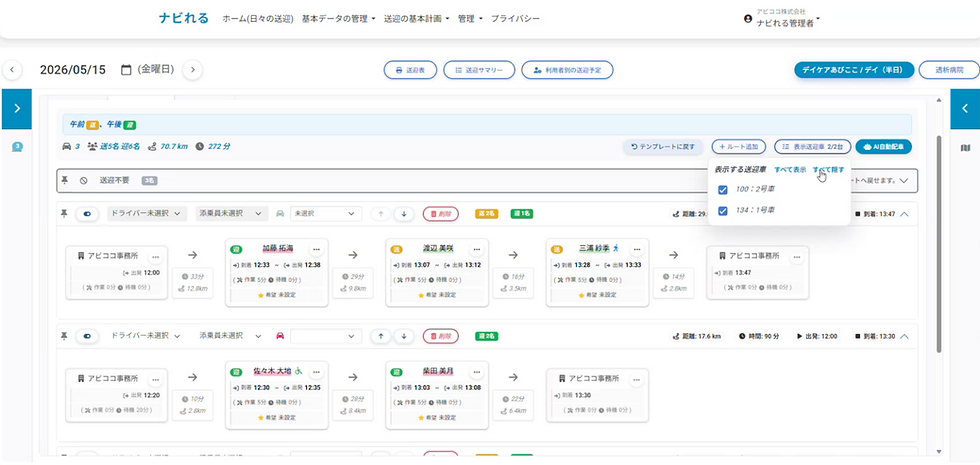980x465 pixels.
Task: Open more options on 三浦 紗季 card
Action: (x=637, y=249)
